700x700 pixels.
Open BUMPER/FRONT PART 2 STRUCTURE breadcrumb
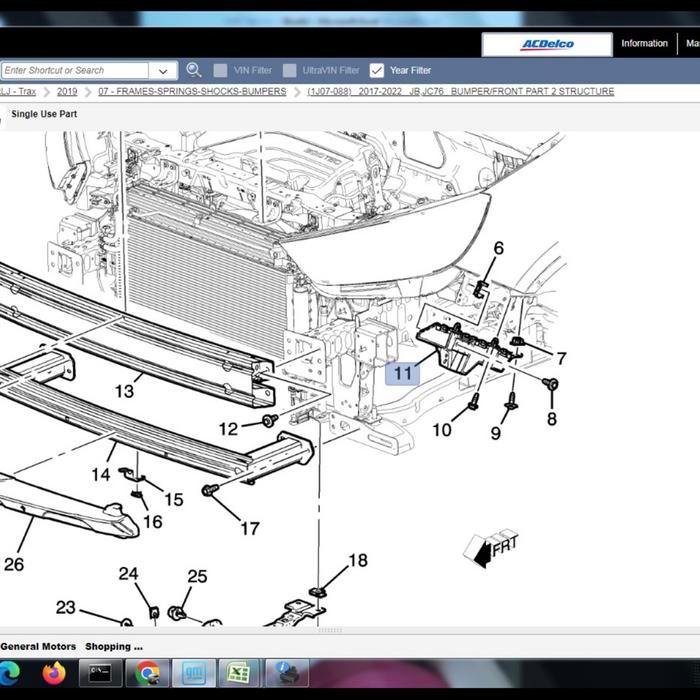(x=461, y=92)
